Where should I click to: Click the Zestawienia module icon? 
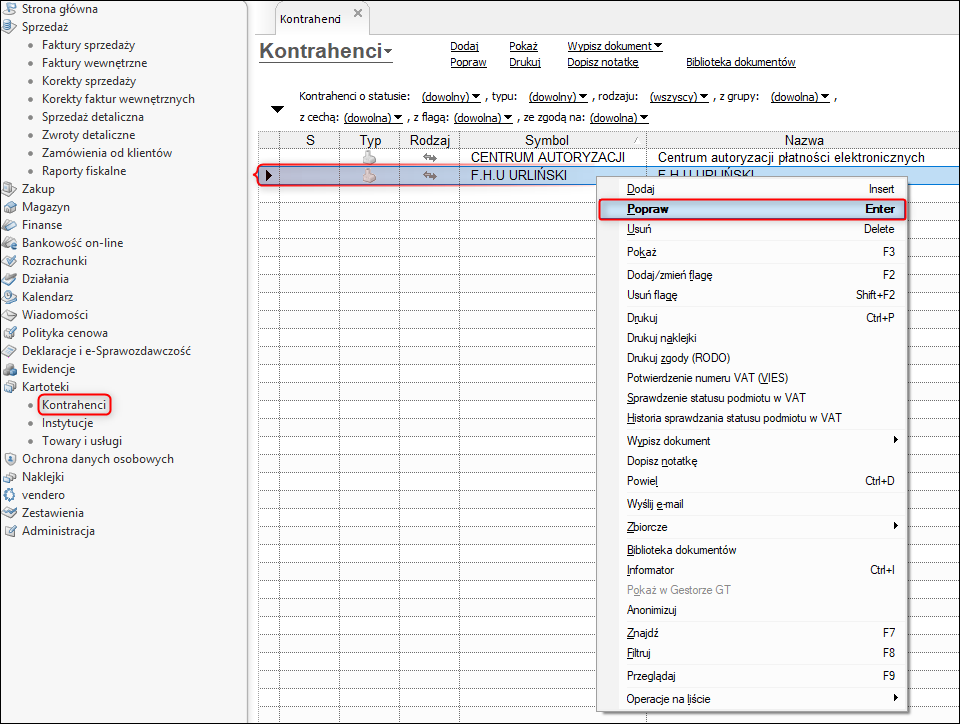click(10, 513)
